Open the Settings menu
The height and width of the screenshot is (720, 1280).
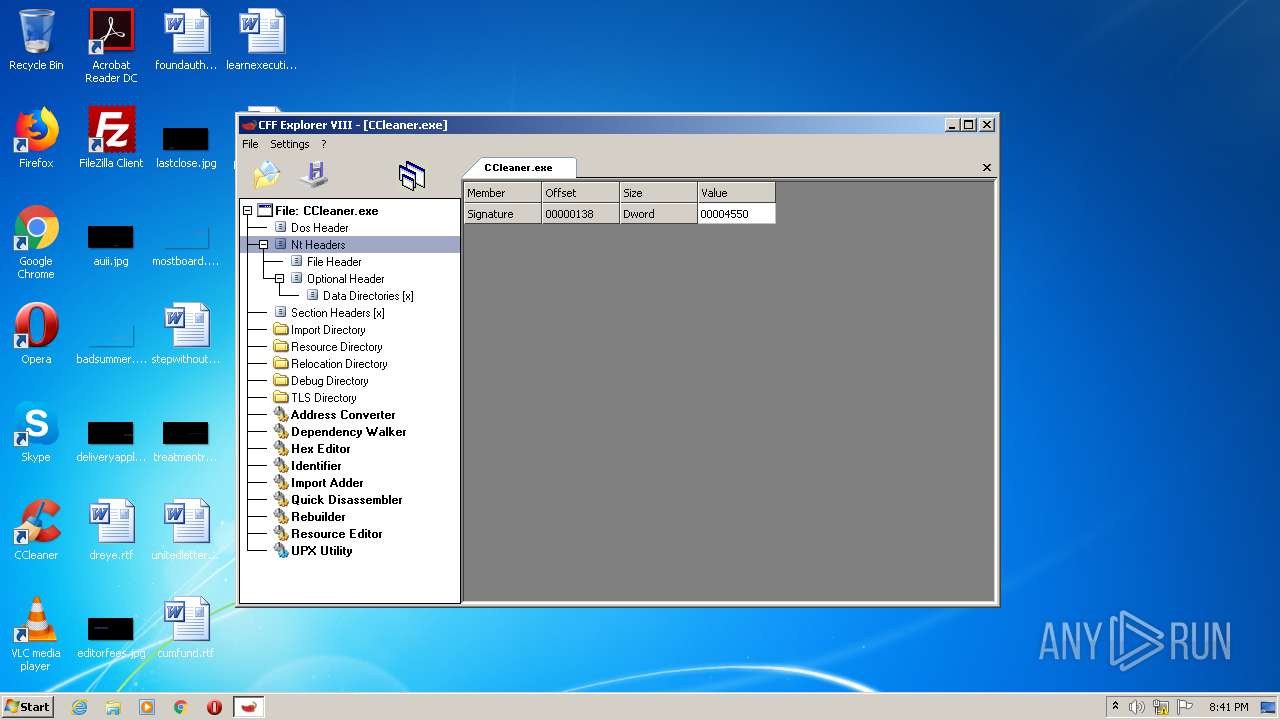coord(290,144)
